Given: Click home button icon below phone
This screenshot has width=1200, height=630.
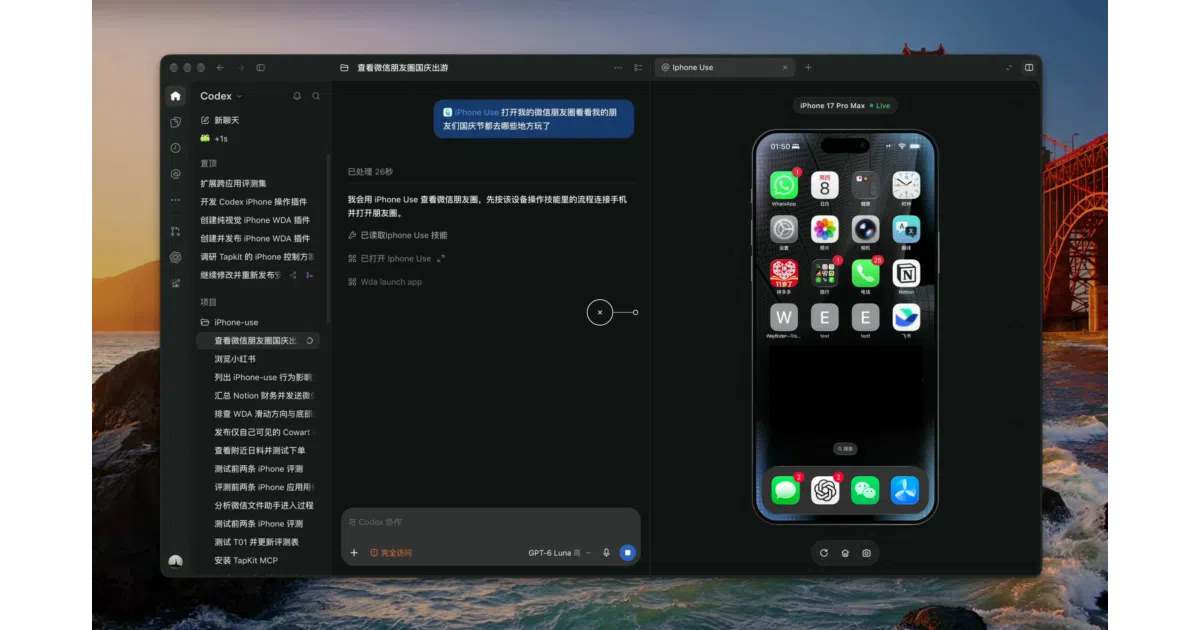Looking at the screenshot, I should click(845, 553).
